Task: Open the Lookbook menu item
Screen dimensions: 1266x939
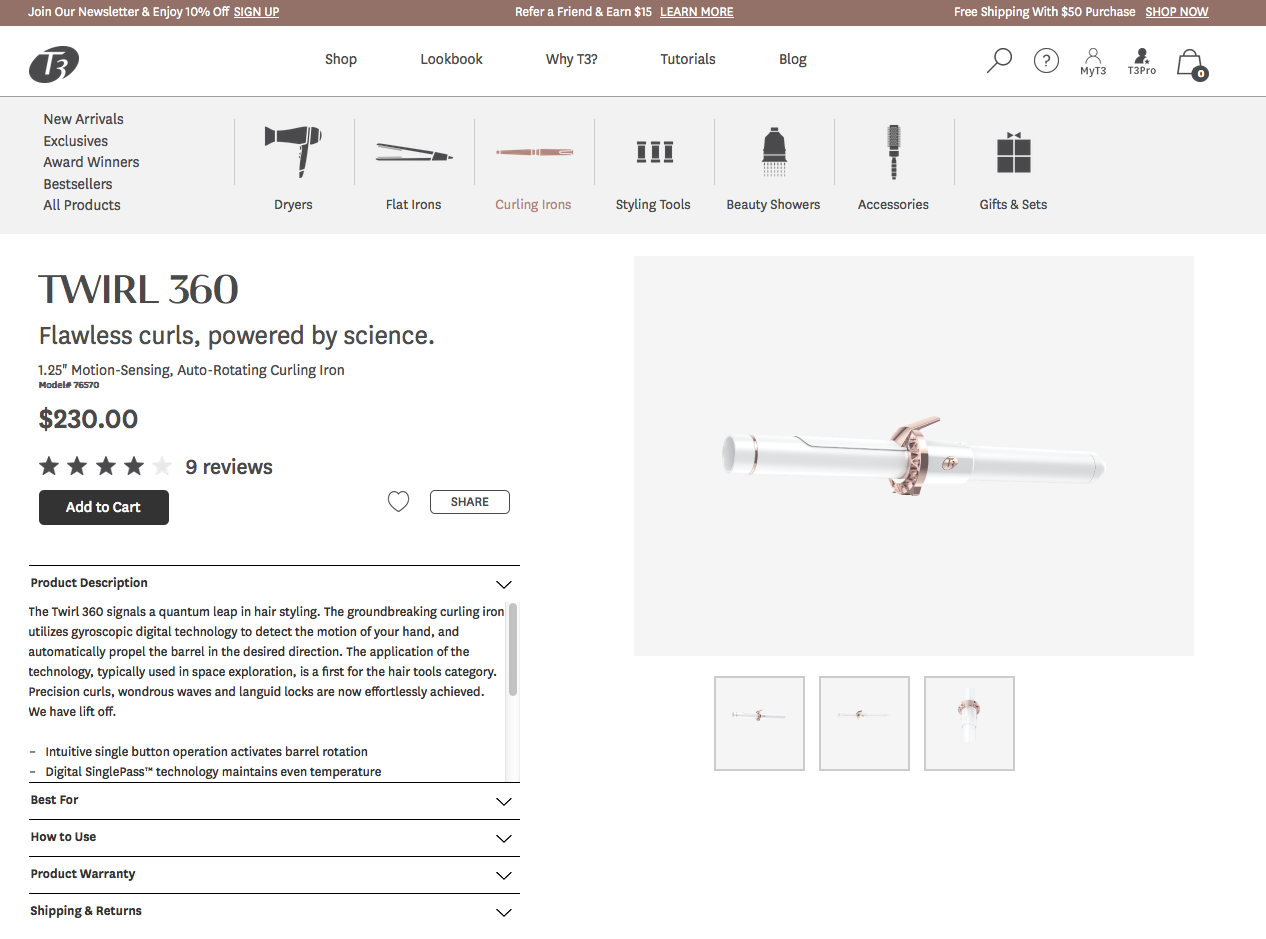Action: tap(451, 59)
